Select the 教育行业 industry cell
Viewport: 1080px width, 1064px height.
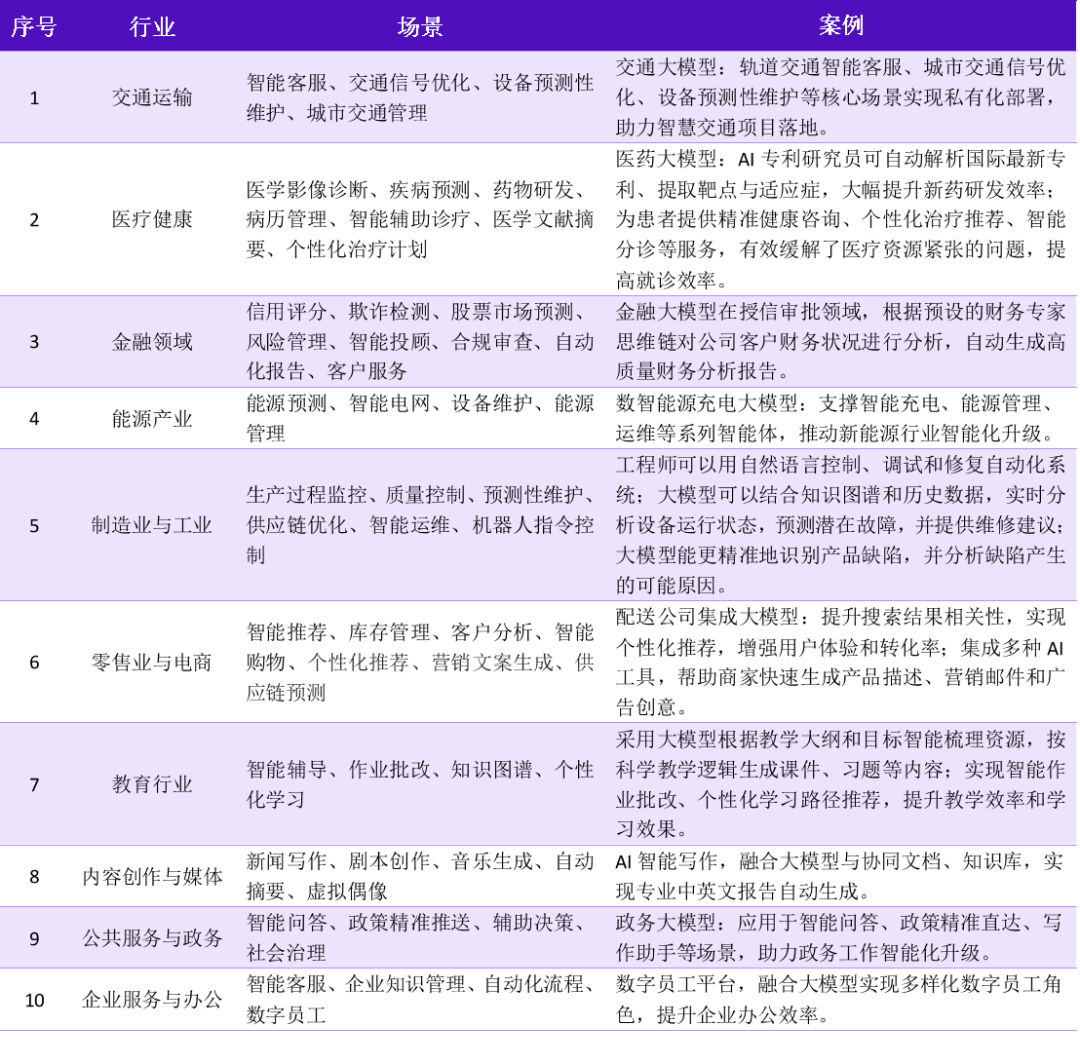pos(152,784)
